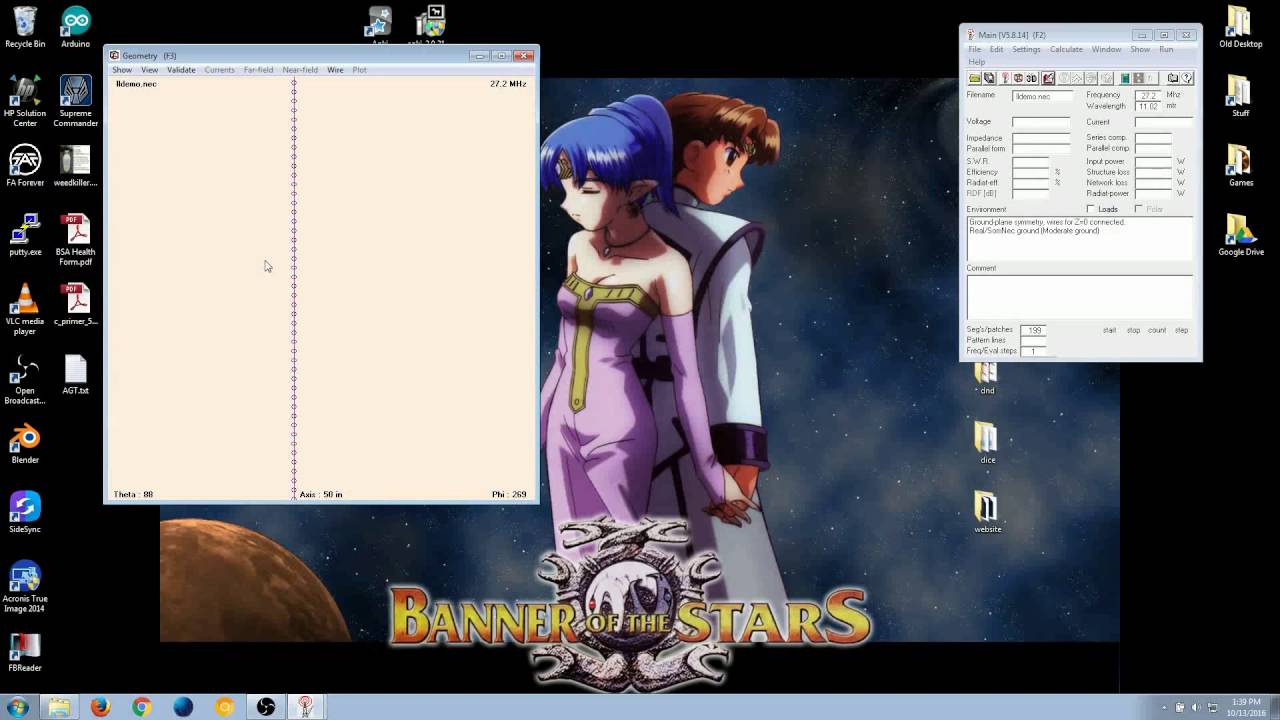Select the Games folder on the desktop
Screen dimensions: 1280x720
(x=1240, y=166)
